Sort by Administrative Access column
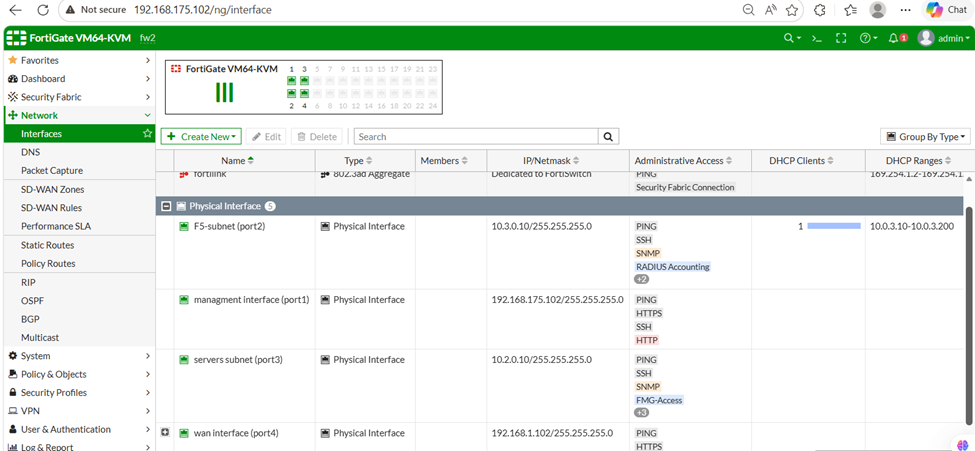The height and width of the screenshot is (451, 975). coord(683,160)
